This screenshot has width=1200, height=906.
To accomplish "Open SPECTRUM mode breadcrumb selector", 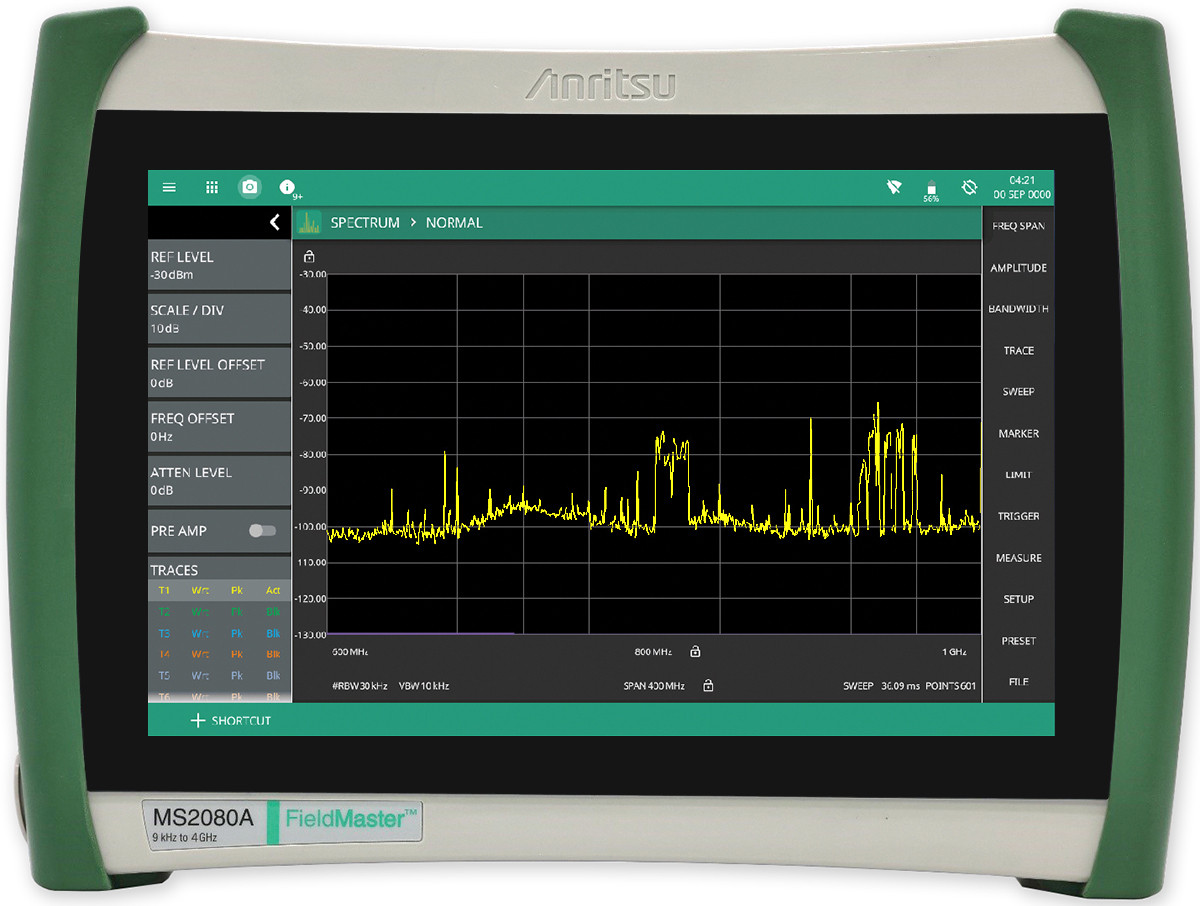I will tap(366, 222).
